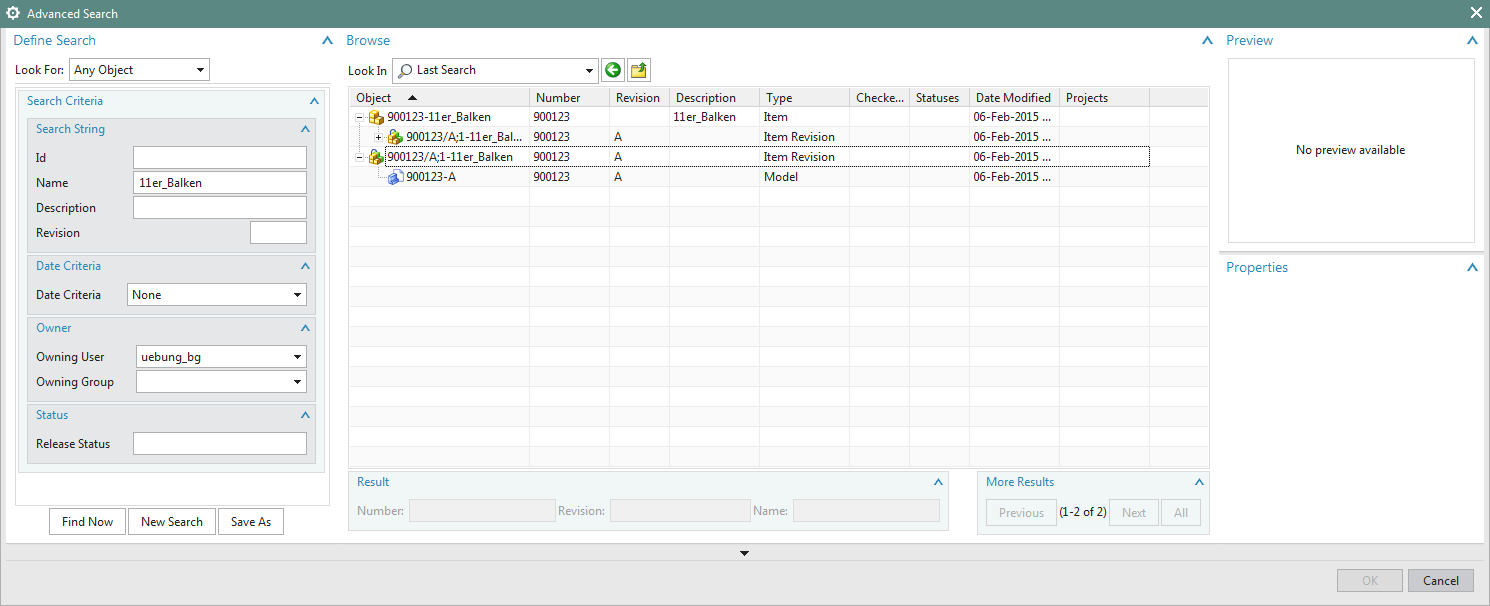Click the Revision input field
1490x606 pixels.
point(278,233)
